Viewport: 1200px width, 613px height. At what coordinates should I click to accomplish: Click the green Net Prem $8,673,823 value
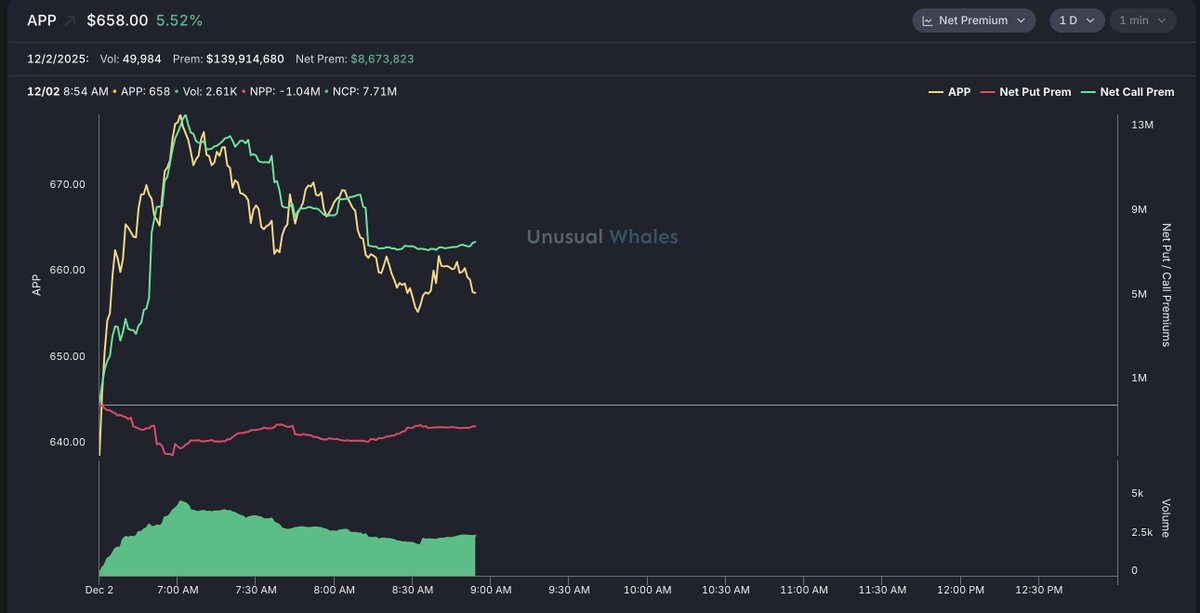[x=382, y=59]
